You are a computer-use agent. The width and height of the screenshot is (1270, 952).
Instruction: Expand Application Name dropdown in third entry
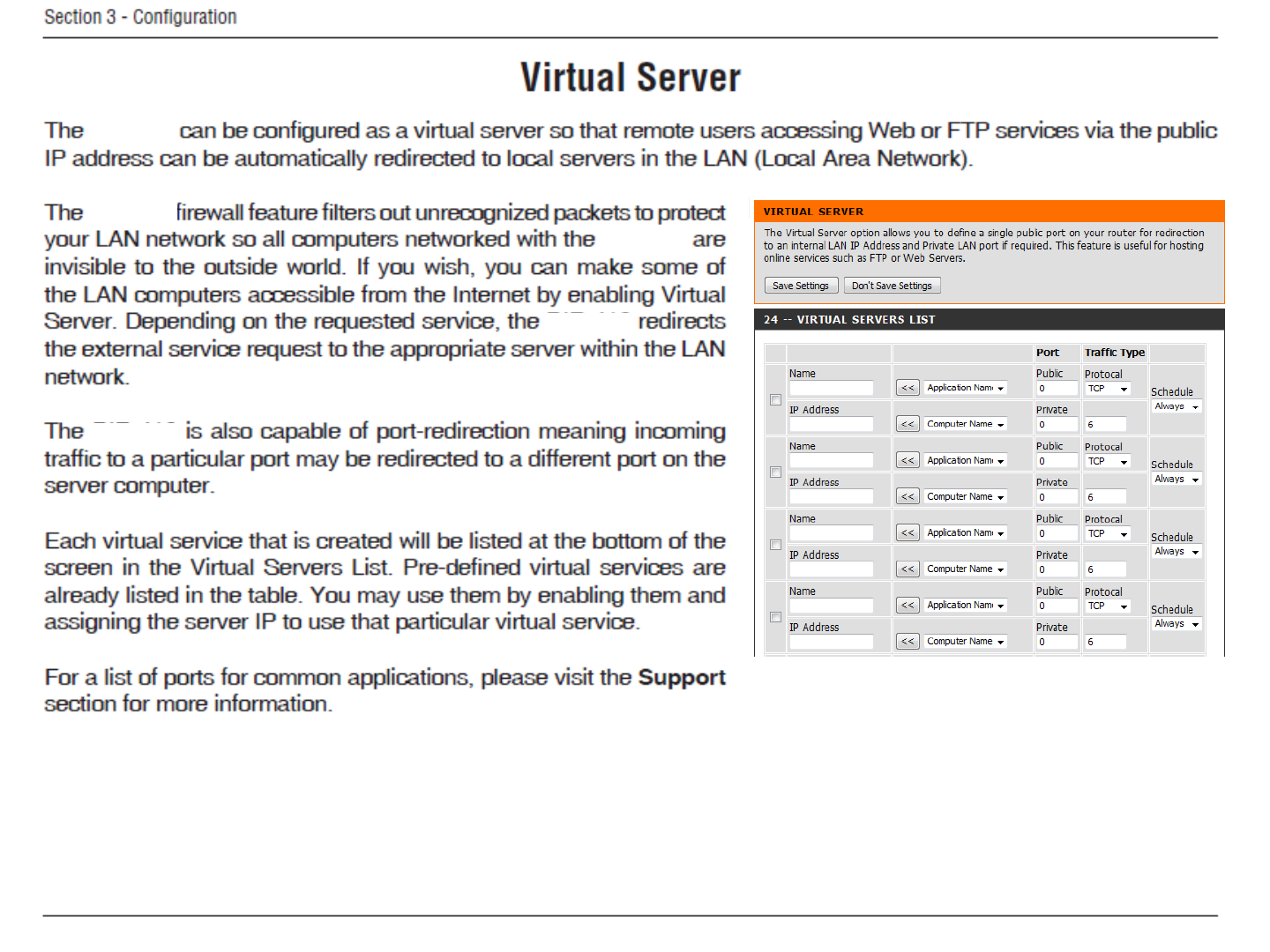[965, 532]
